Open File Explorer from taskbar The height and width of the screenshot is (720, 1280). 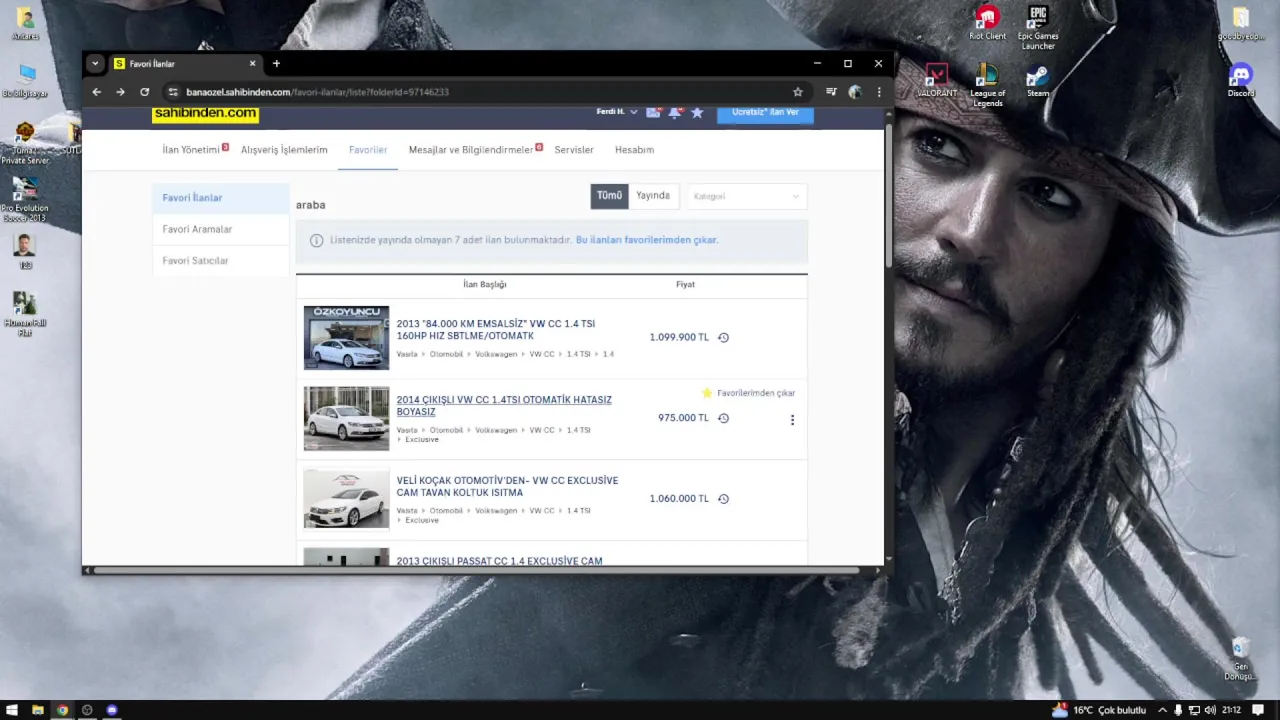(x=37, y=710)
